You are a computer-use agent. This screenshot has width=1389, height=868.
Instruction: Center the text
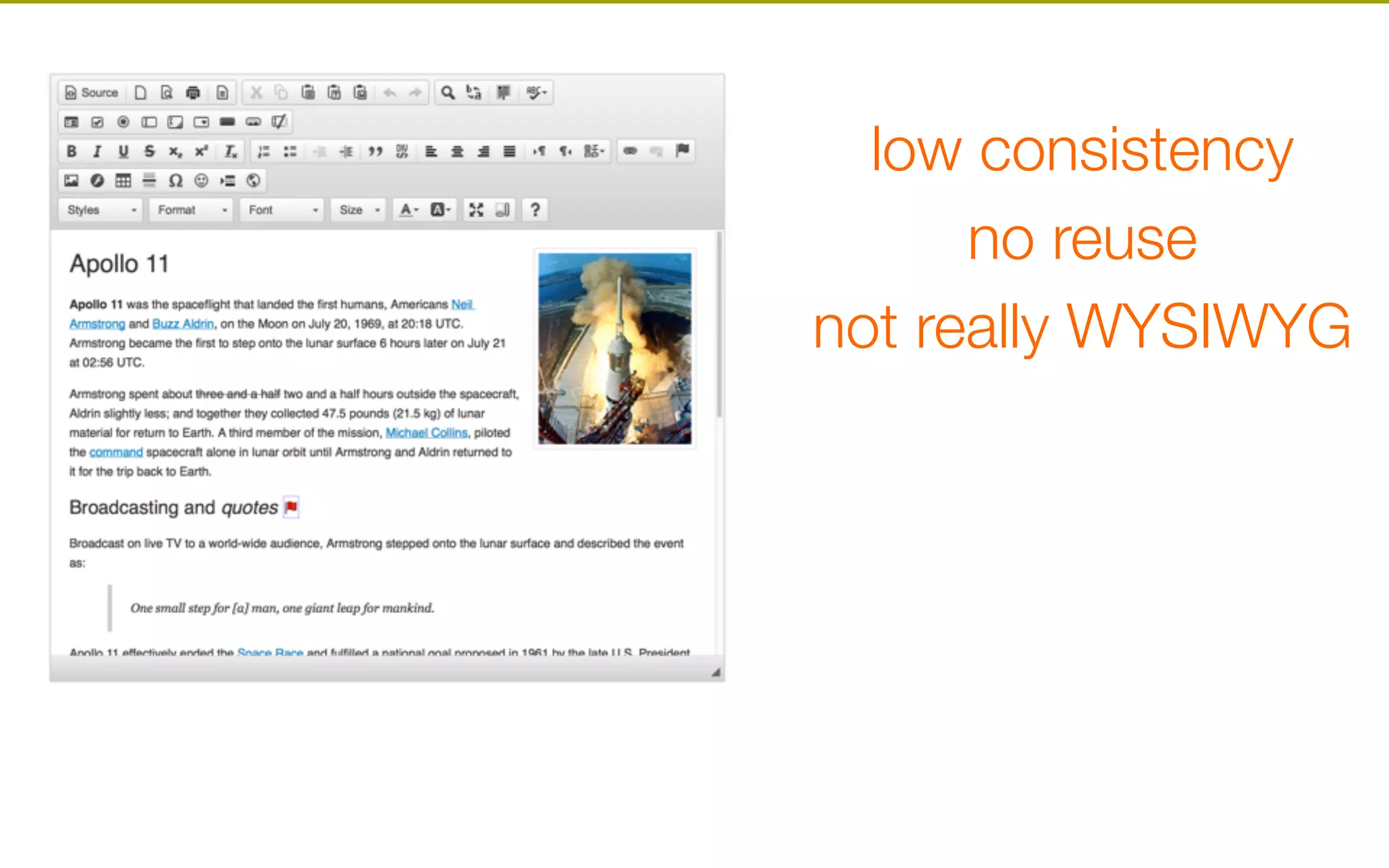(457, 151)
